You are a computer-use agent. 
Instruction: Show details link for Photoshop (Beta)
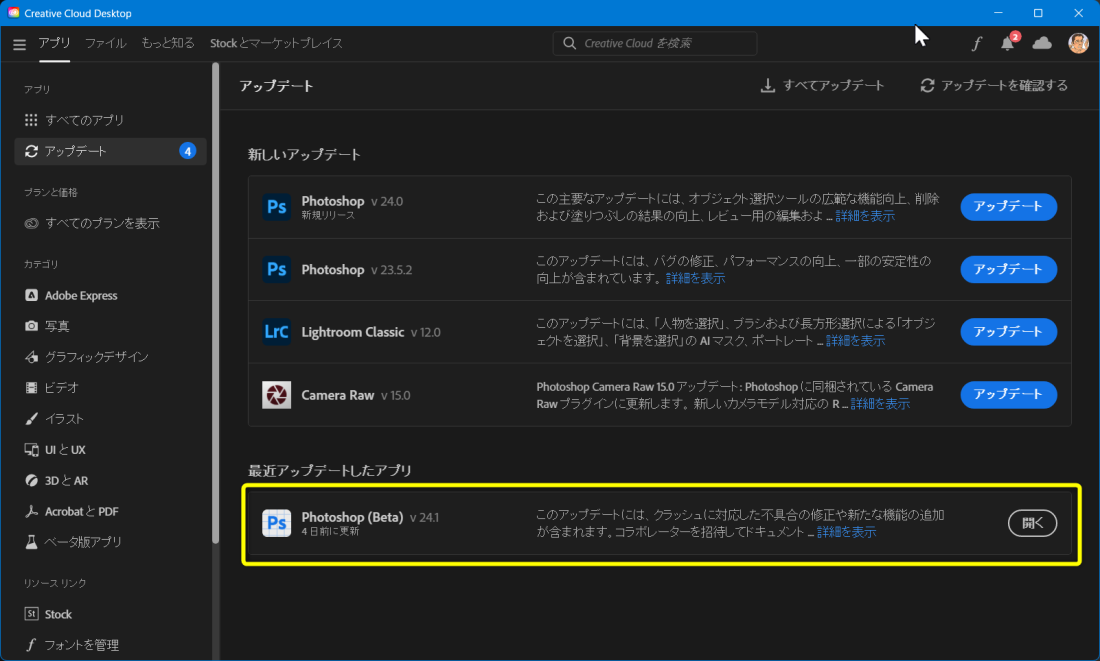(846, 532)
